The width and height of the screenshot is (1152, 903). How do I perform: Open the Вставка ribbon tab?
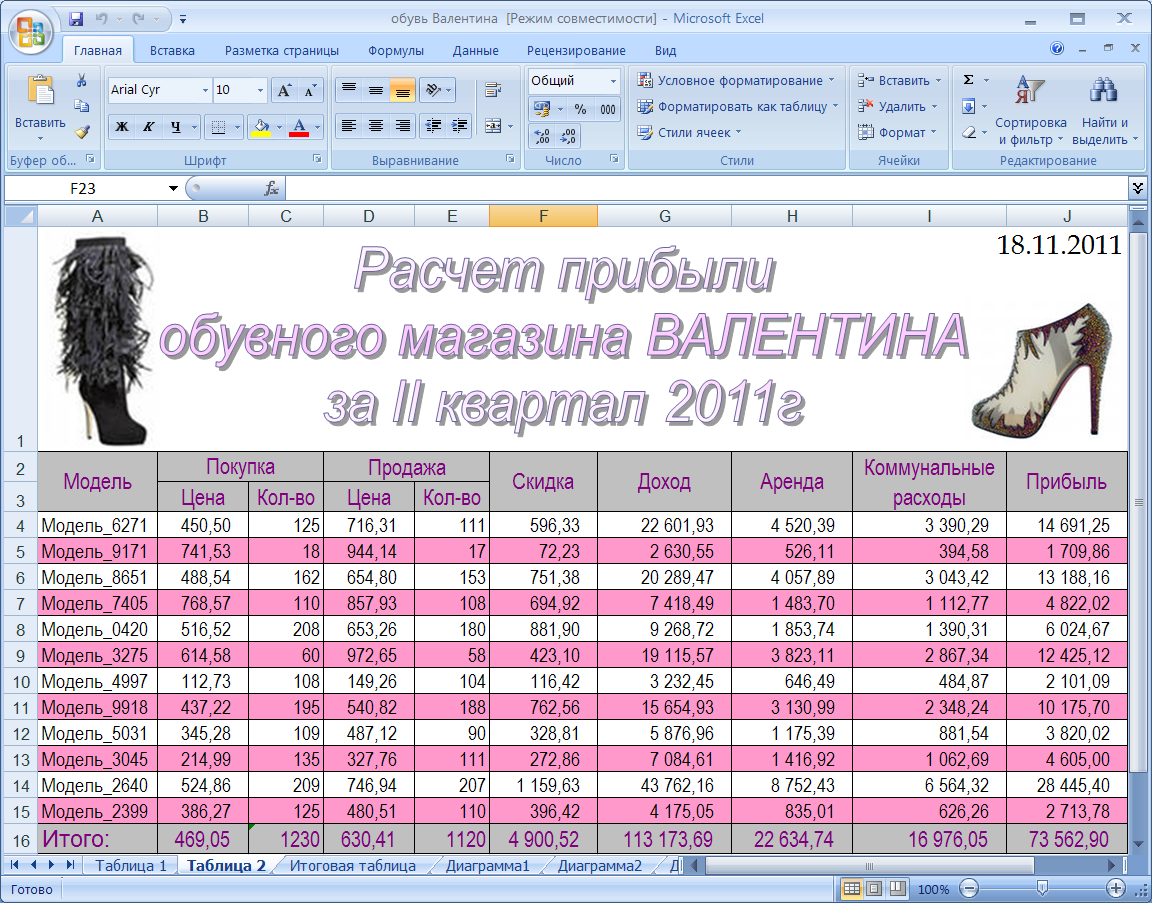tap(172, 51)
